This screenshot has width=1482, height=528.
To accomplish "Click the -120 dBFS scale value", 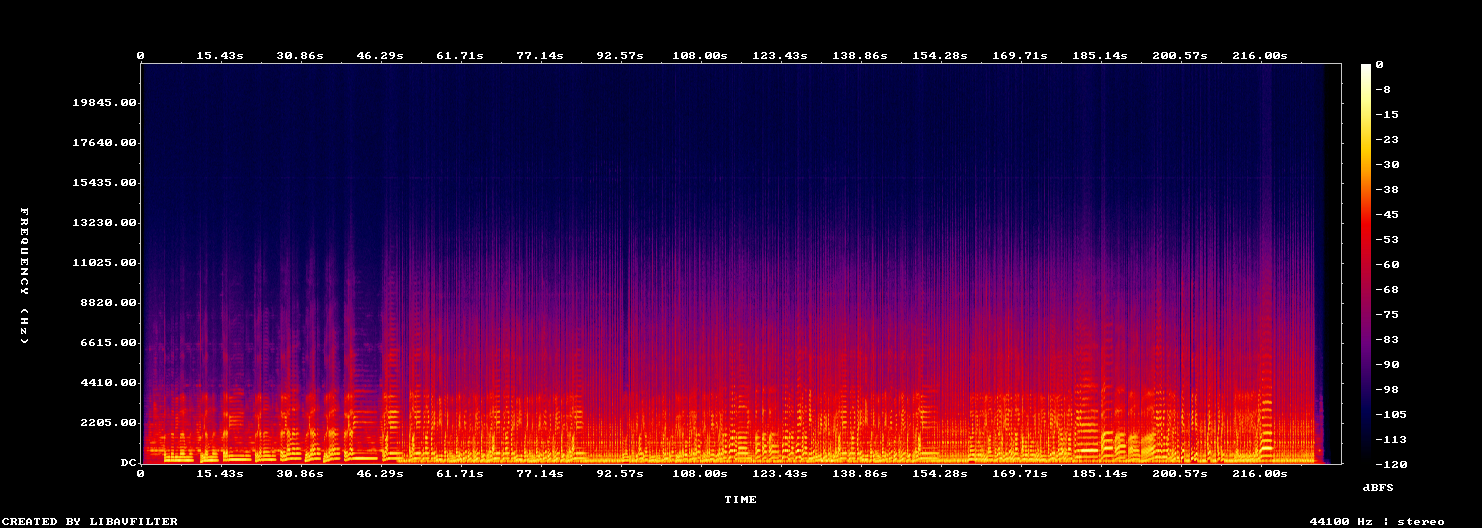I will (1390, 465).
